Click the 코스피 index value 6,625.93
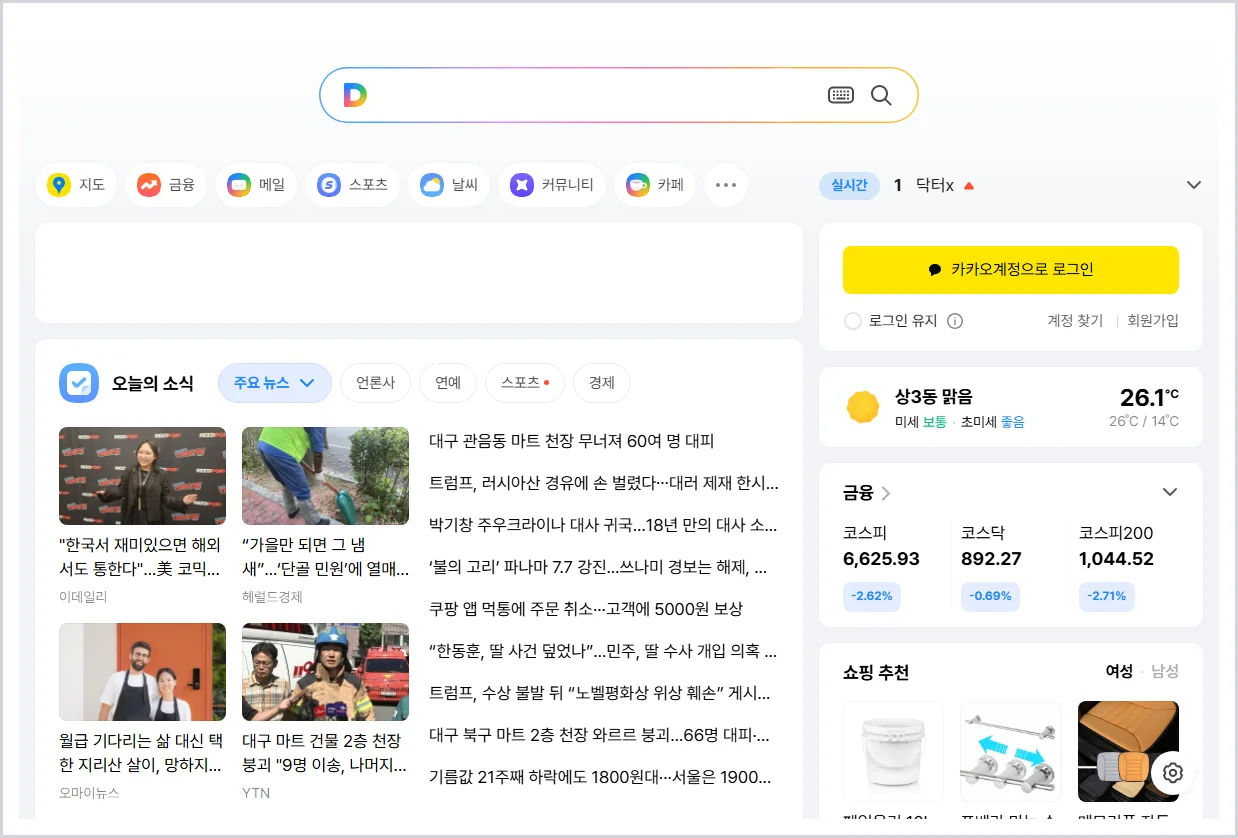 click(x=881, y=559)
